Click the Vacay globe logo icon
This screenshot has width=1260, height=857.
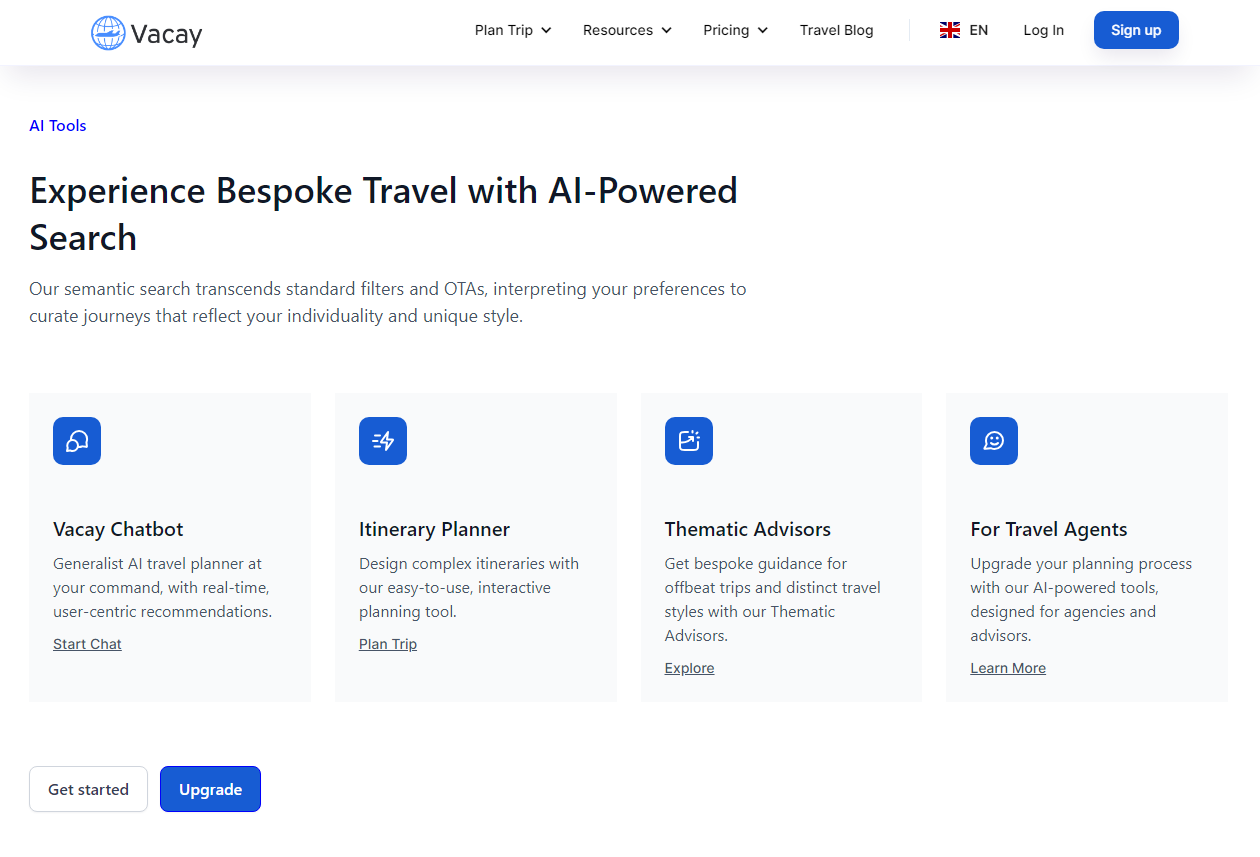[108, 33]
